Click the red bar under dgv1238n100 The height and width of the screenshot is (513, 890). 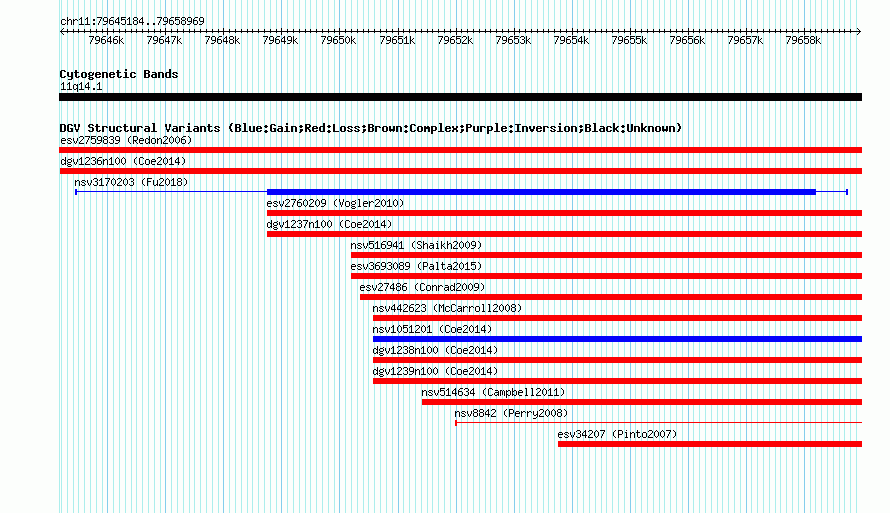pyautogui.click(x=618, y=360)
